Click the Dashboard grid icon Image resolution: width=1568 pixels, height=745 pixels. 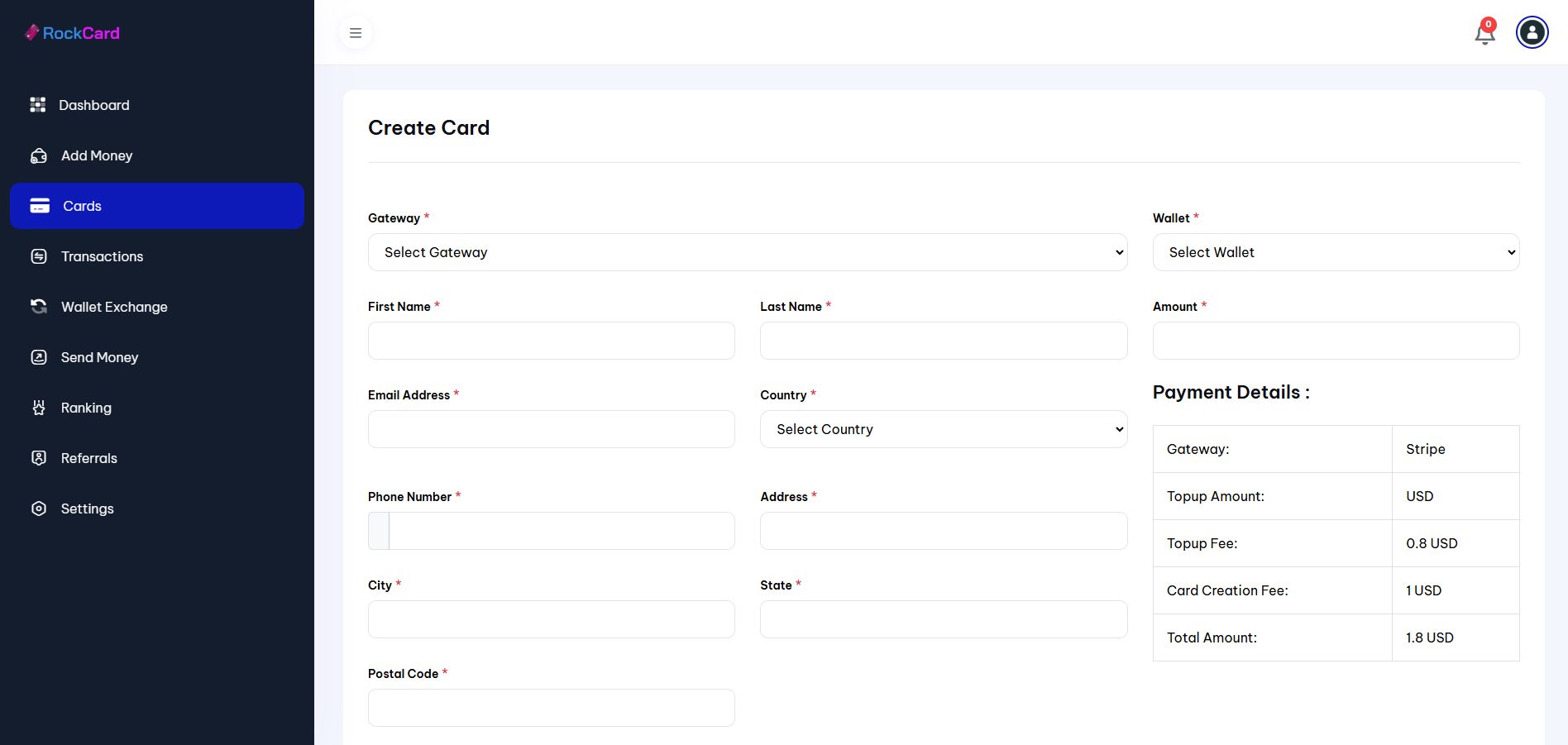38,105
